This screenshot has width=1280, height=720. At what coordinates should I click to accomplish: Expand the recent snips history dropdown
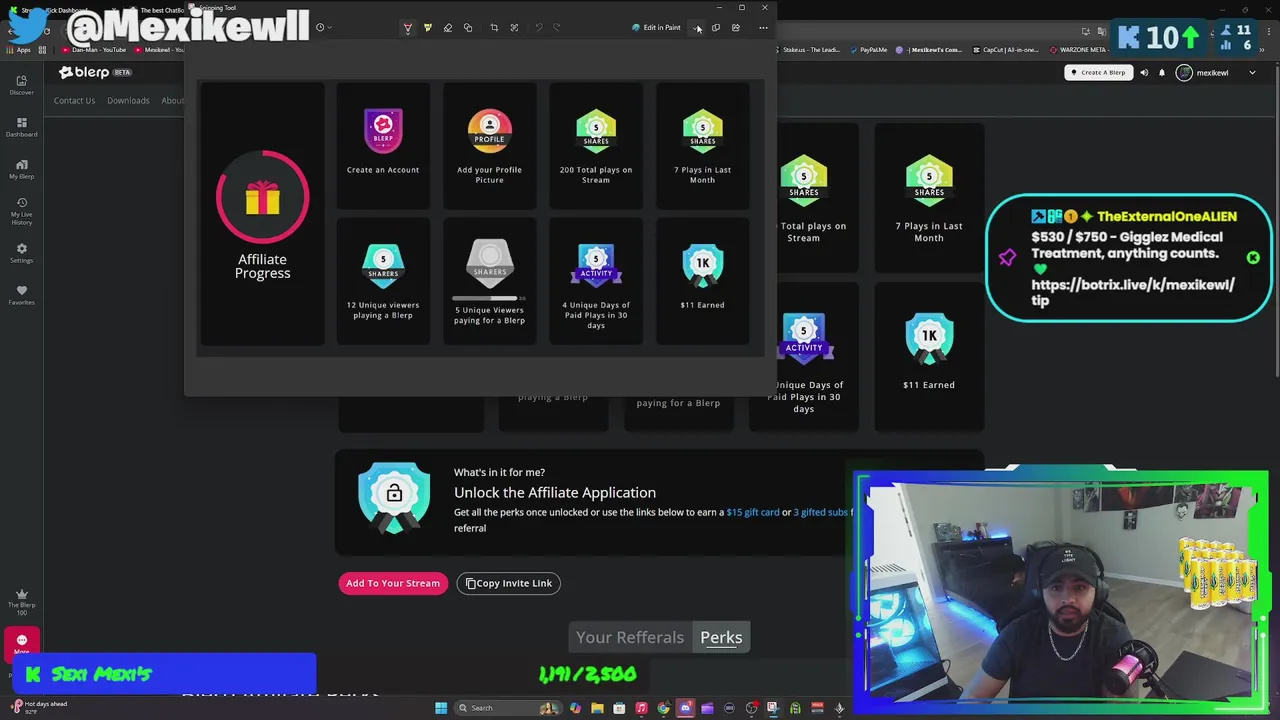tap(323, 28)
